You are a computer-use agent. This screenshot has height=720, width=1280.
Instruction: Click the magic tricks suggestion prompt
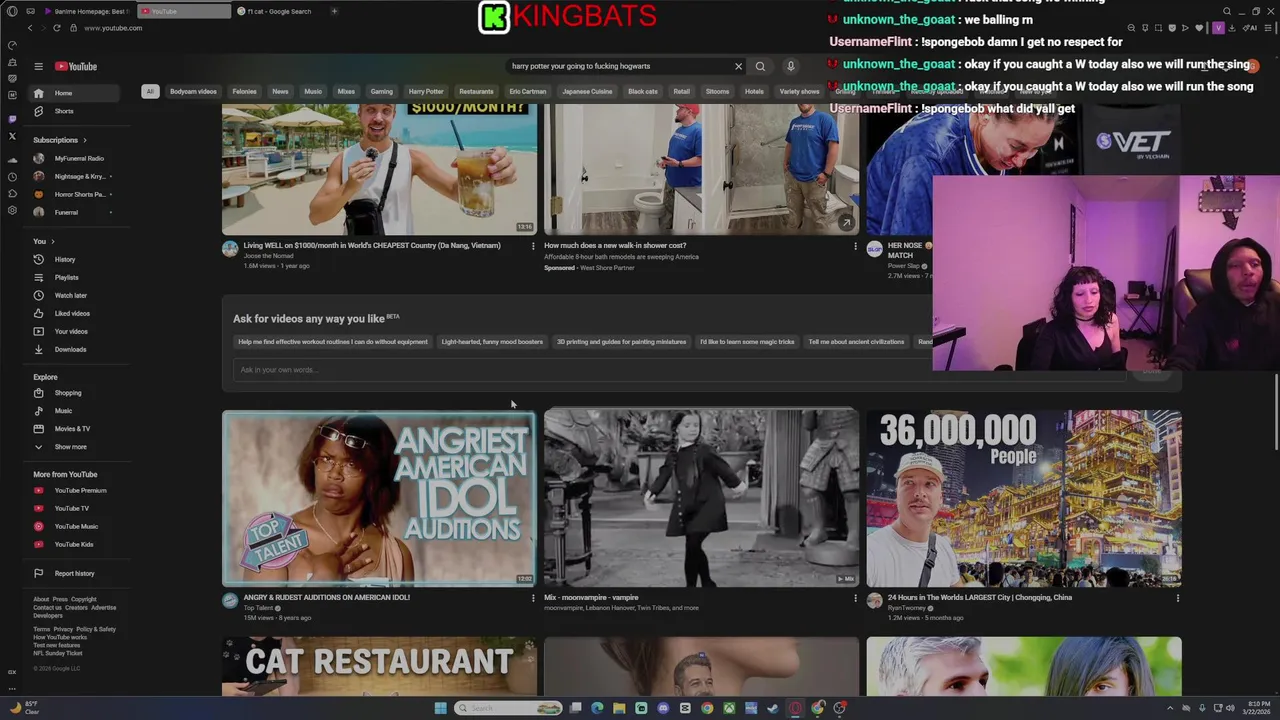point(747,342)
